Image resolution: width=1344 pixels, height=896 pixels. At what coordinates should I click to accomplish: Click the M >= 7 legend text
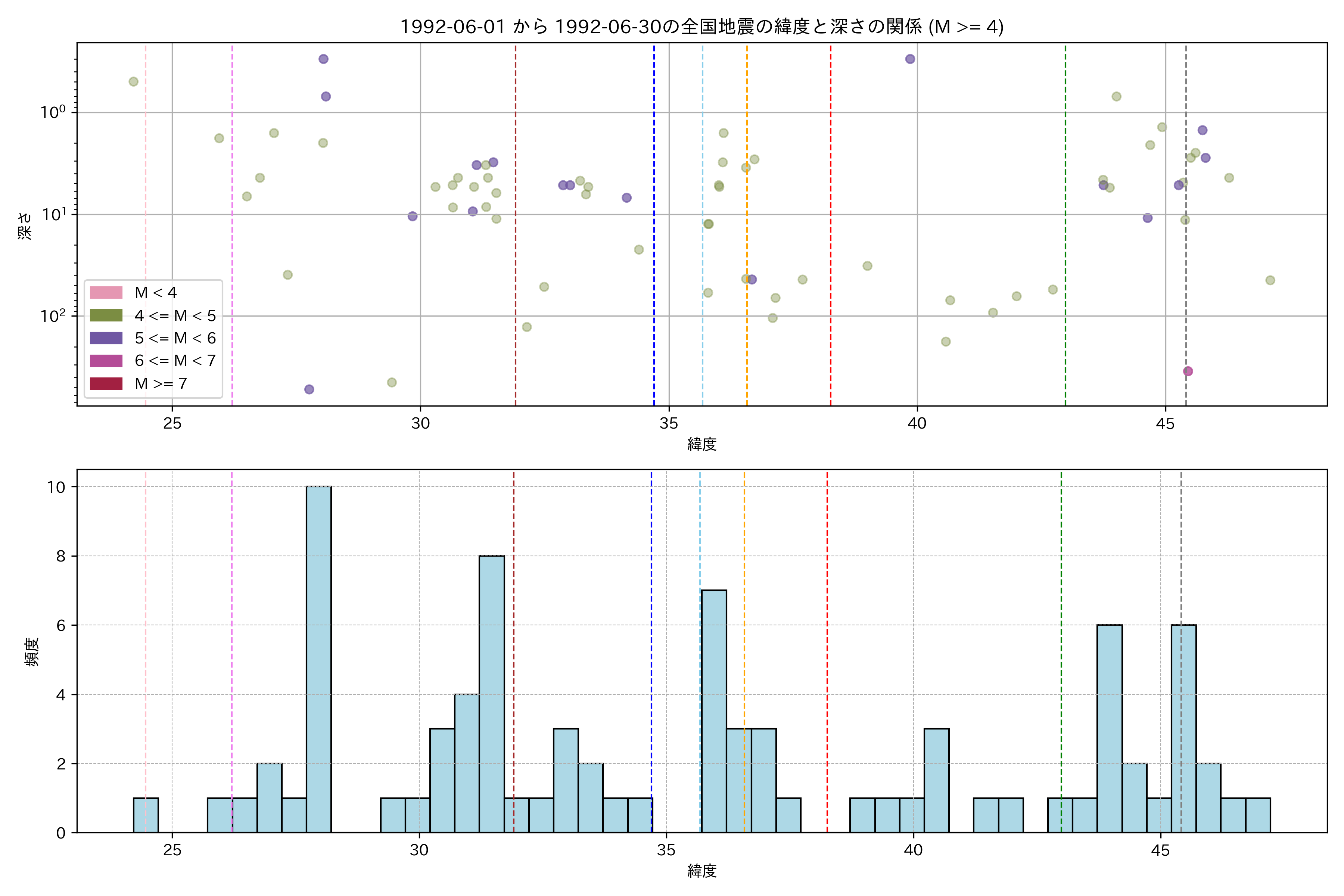161,383
